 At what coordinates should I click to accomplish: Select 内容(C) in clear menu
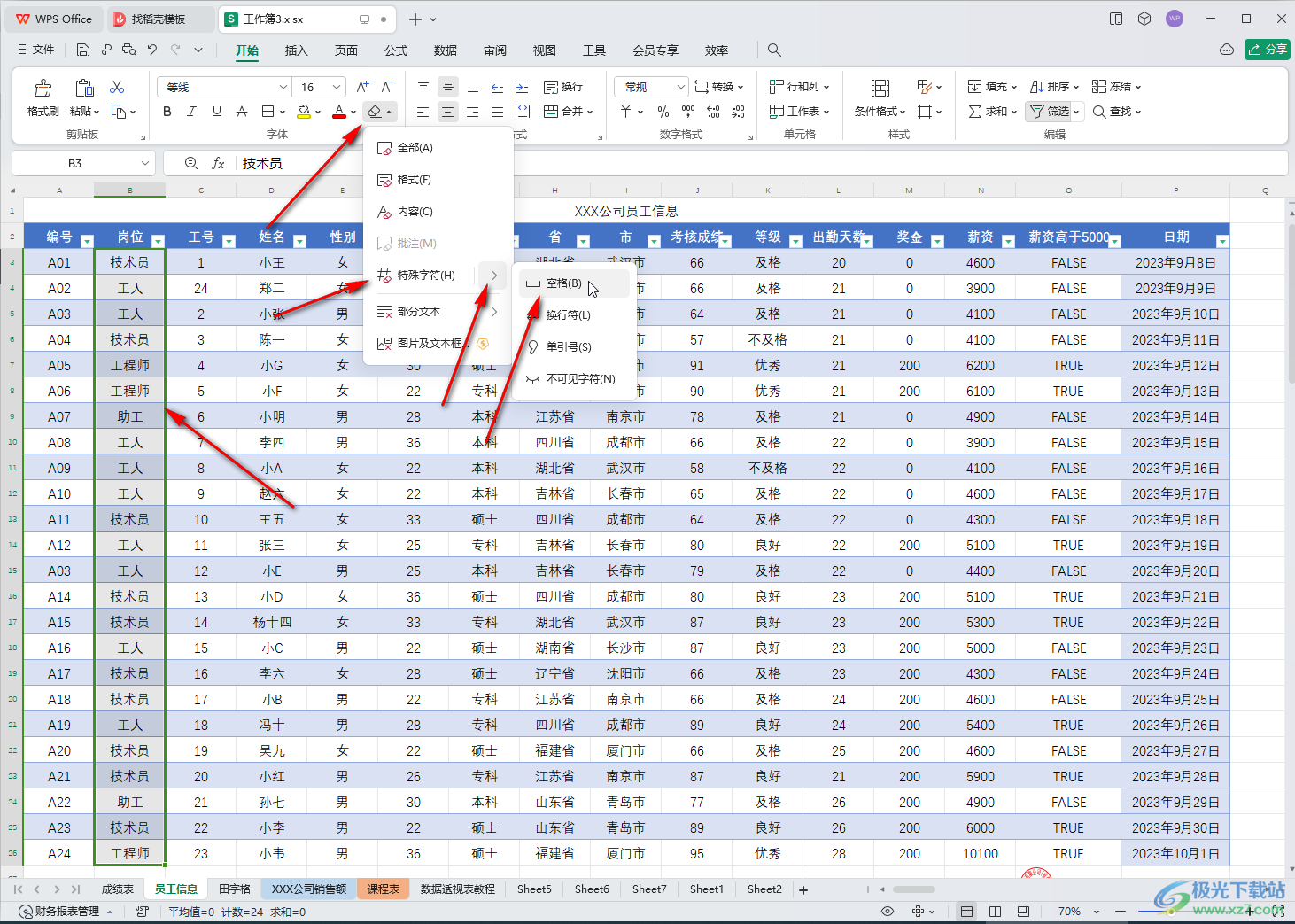pyautogui.click(x=438, y=212)
